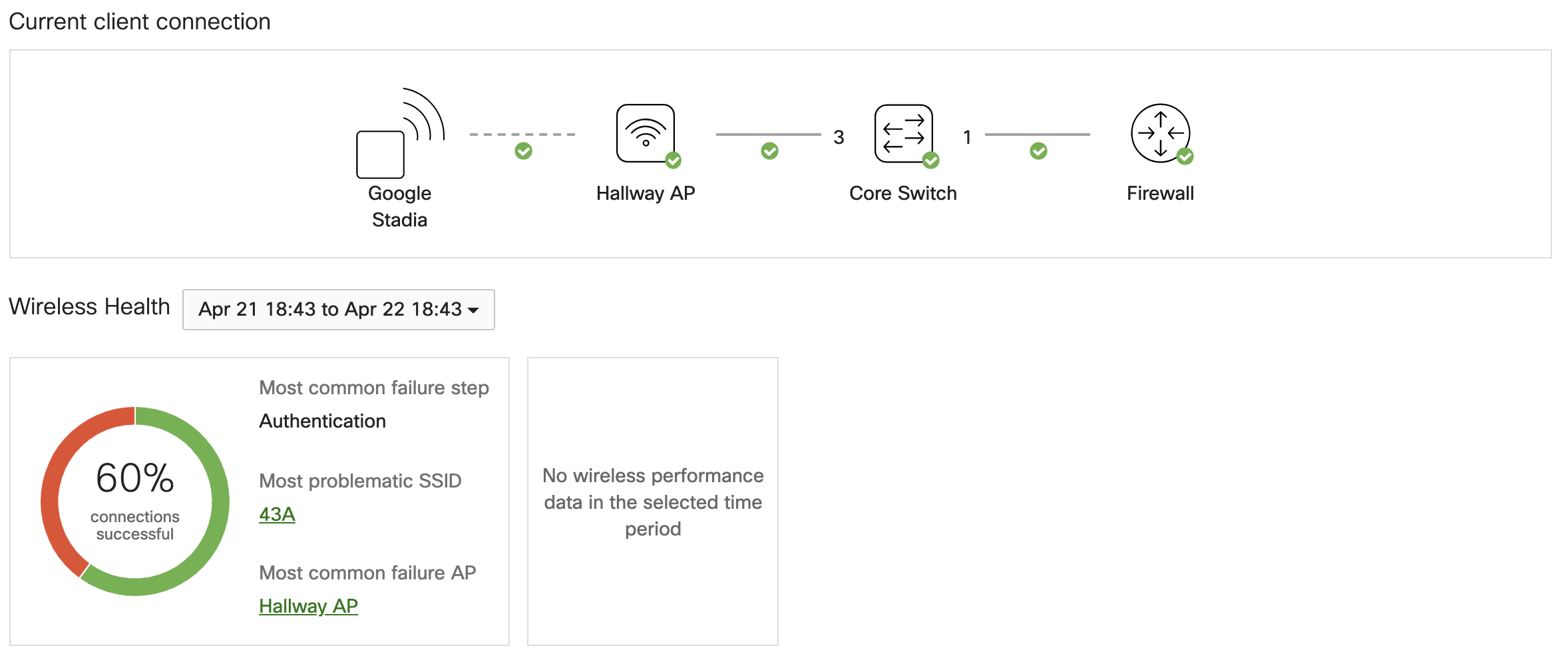The height and width of the screenshot is (658, 1568).
Task: Click check mark on switch-to-firewall link
Action: tap(1038, 151)
